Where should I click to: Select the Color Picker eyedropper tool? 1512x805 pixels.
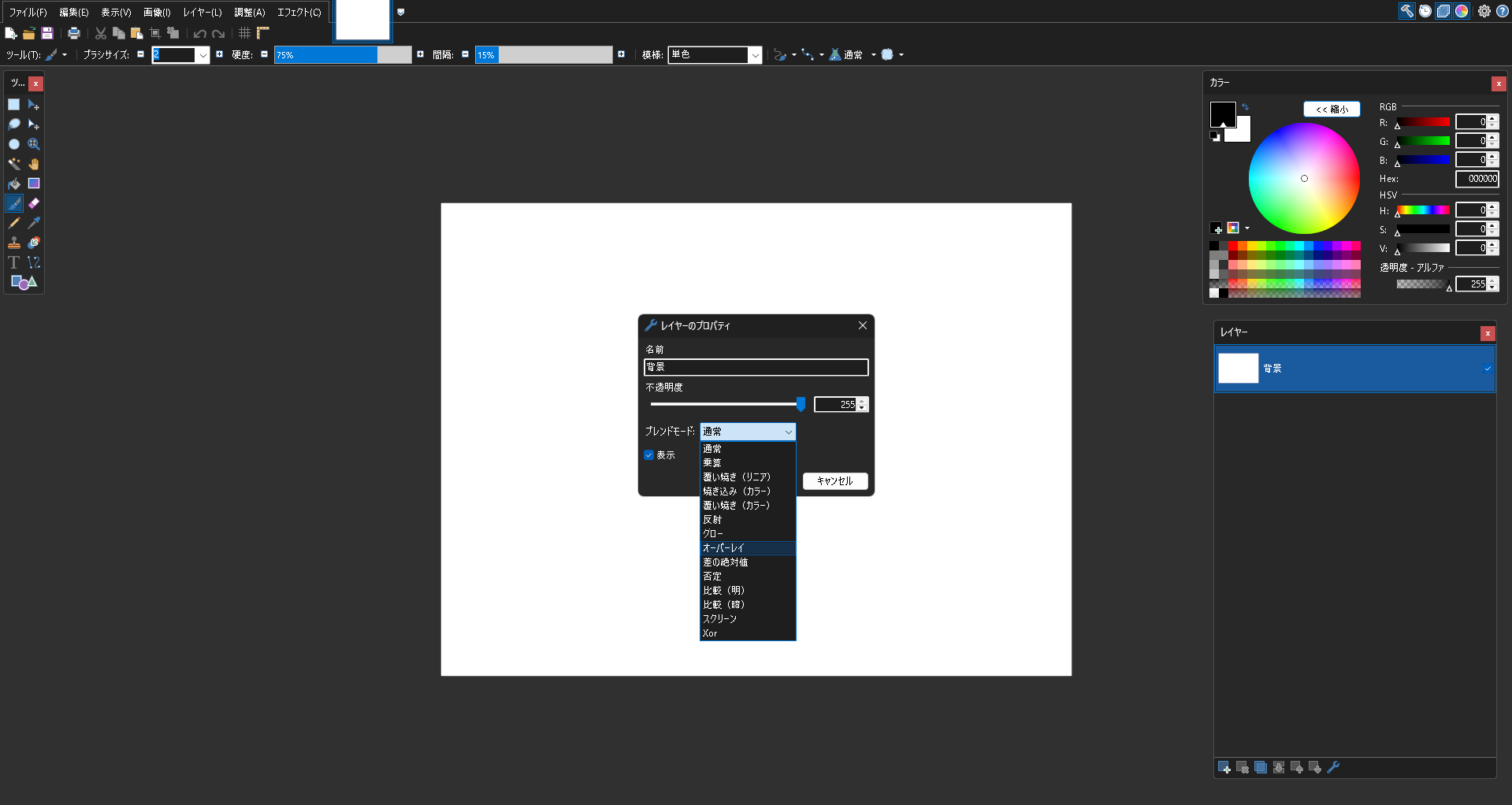coord(34,223)
